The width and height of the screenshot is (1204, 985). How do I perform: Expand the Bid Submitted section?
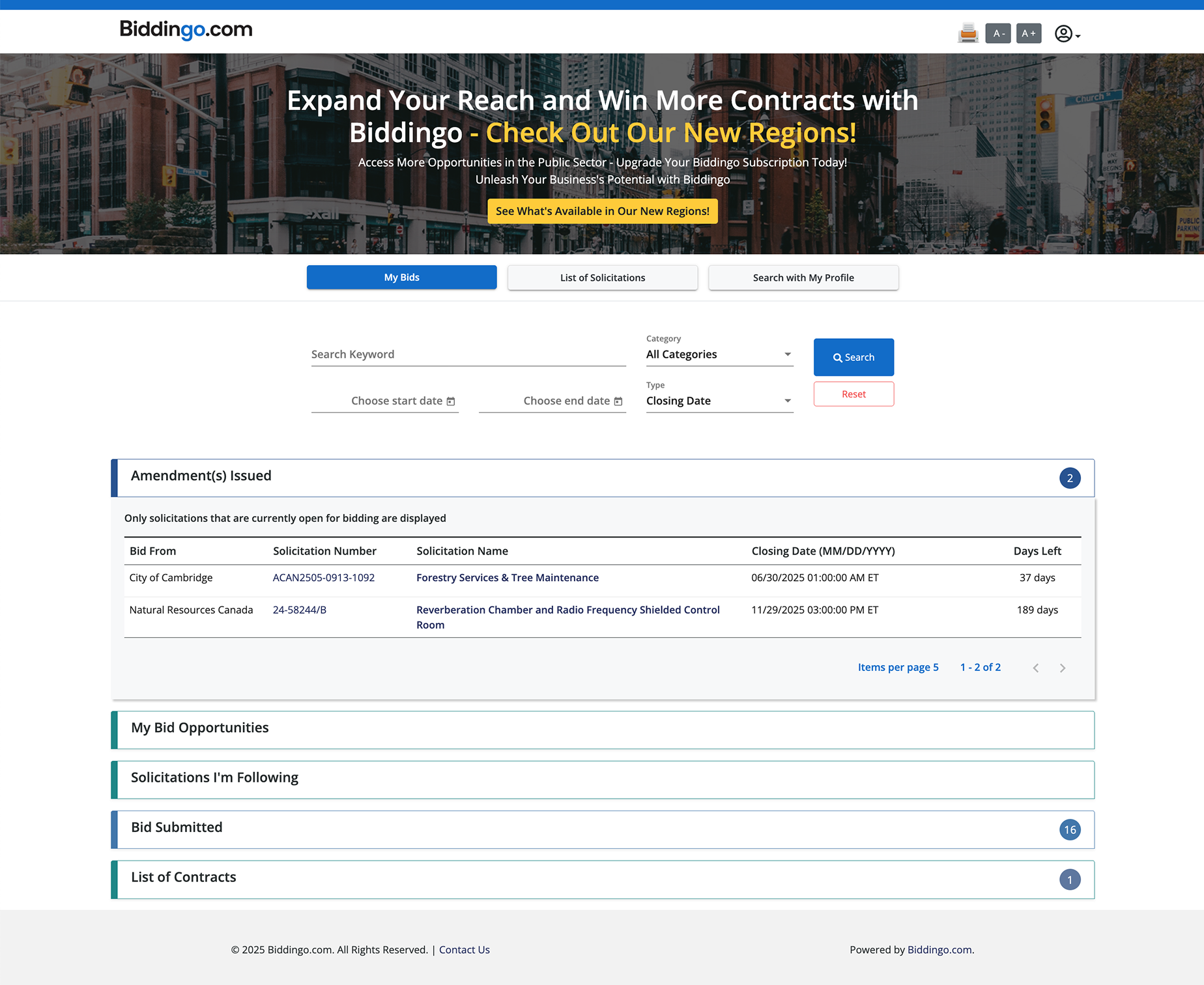[x=603, y=829]
